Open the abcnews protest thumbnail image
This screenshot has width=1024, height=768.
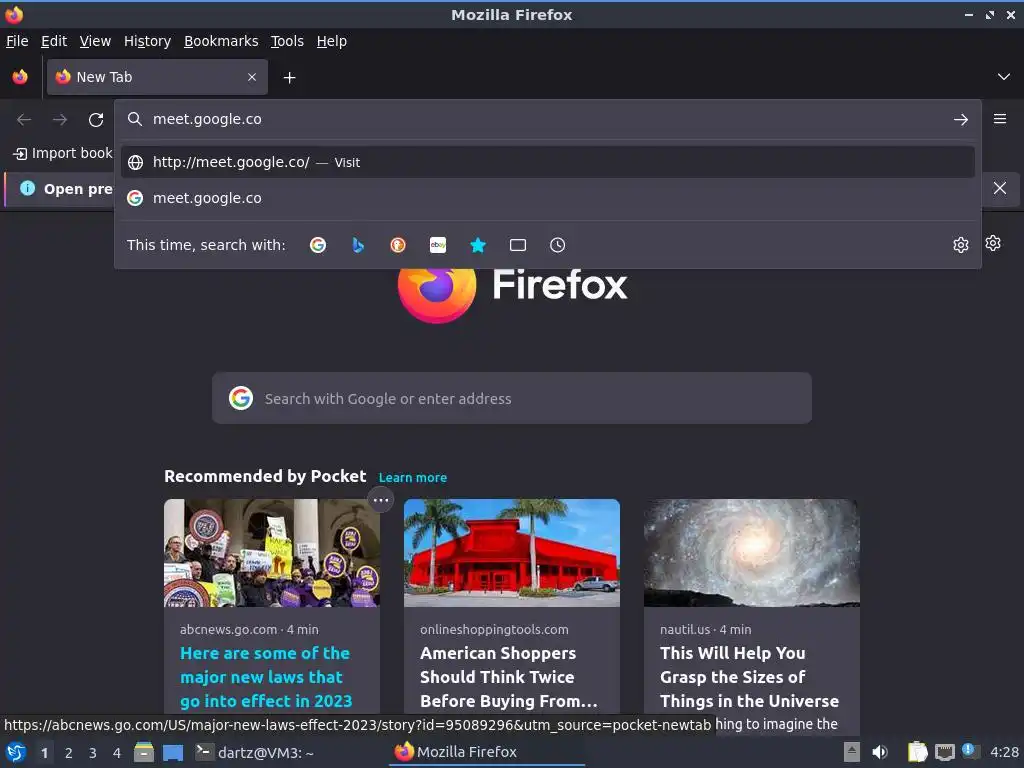tap(272, 552)
